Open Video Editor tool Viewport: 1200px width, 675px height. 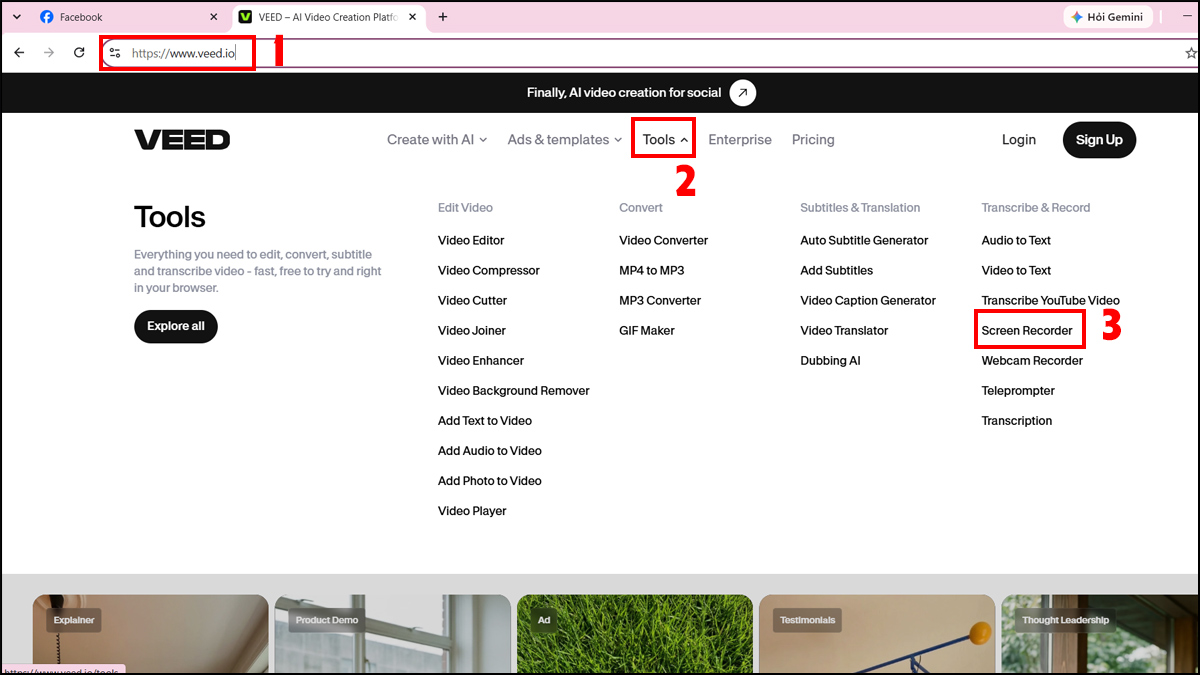pyautogui.click(x=471, y=240)
